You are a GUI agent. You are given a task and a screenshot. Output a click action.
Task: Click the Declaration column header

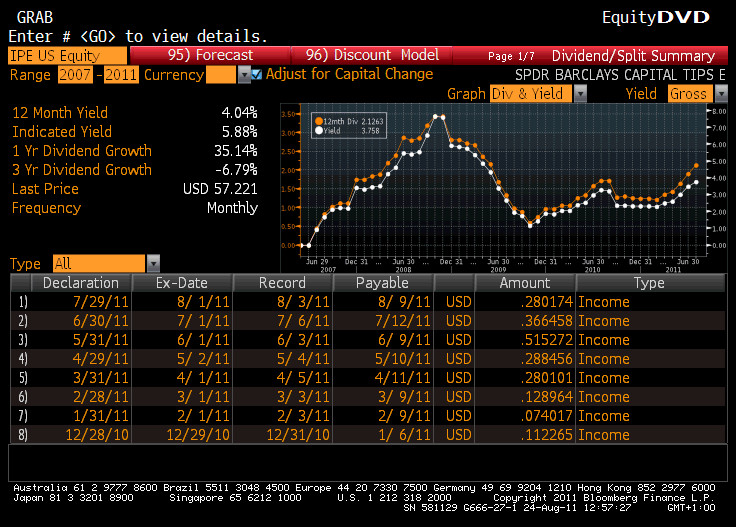coord(81,283)
